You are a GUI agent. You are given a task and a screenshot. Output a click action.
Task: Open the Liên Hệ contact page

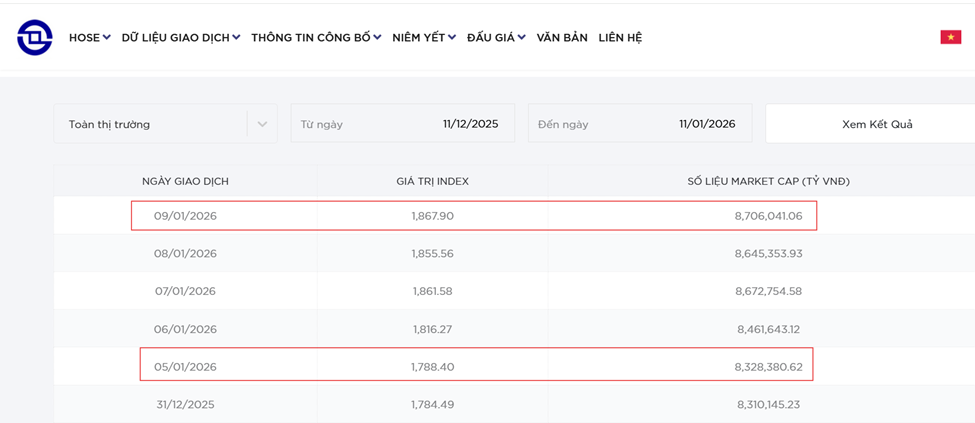(x=620, y=38)
